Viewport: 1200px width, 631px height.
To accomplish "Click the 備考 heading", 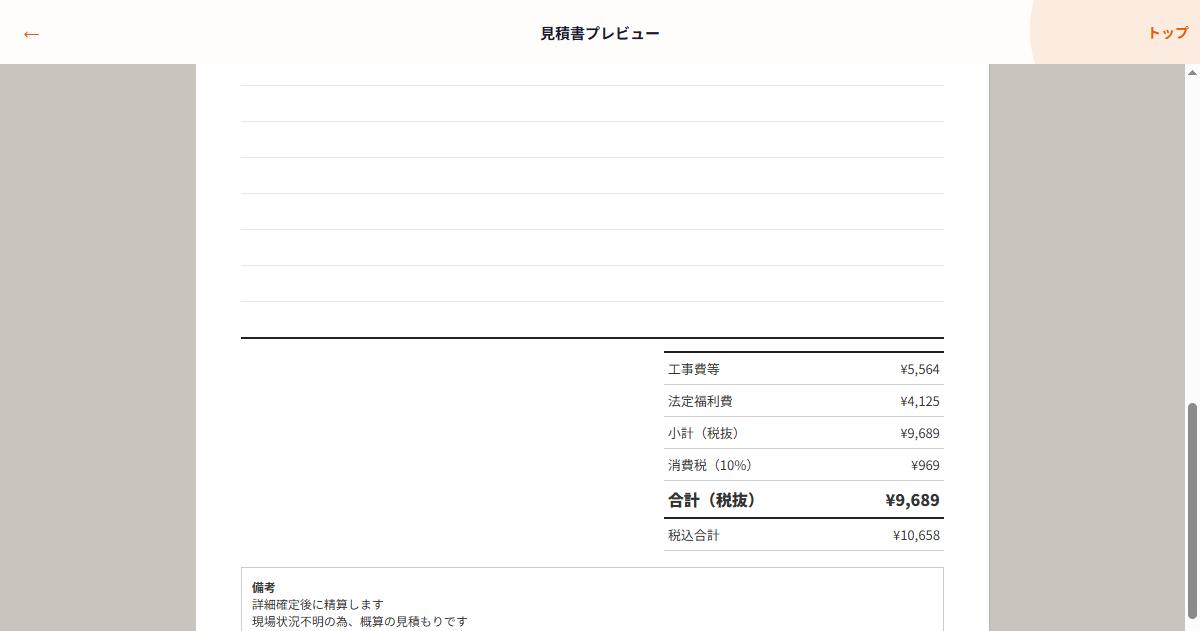I will 264,588.
